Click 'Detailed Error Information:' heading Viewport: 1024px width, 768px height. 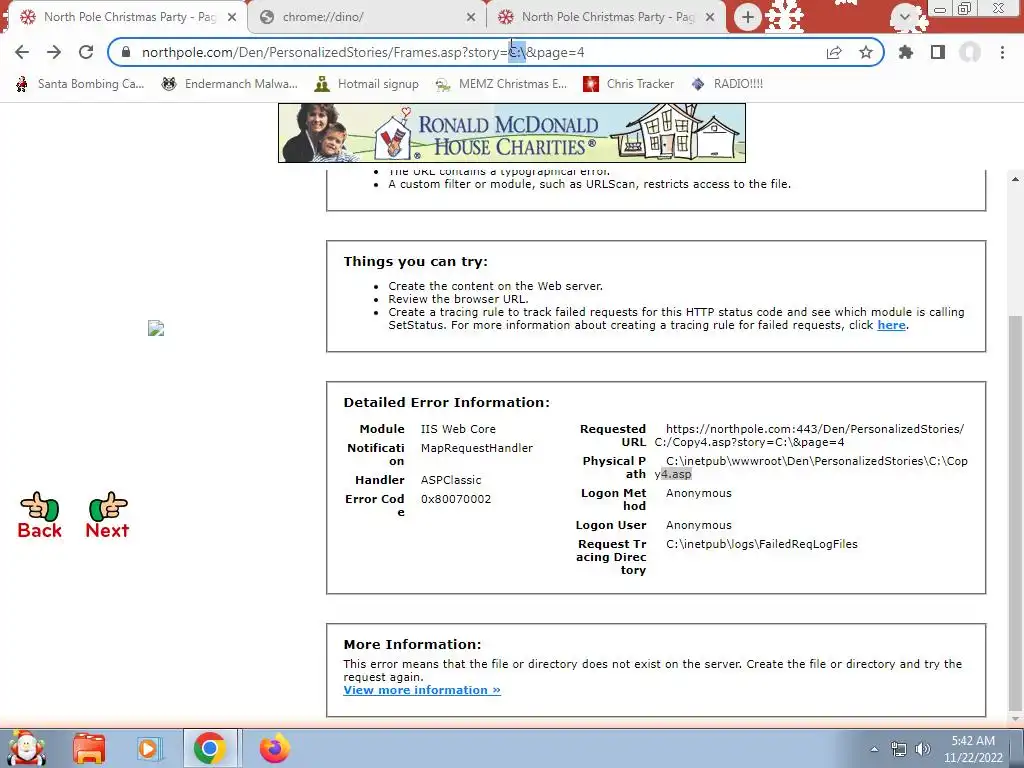[x=447, y=402]
